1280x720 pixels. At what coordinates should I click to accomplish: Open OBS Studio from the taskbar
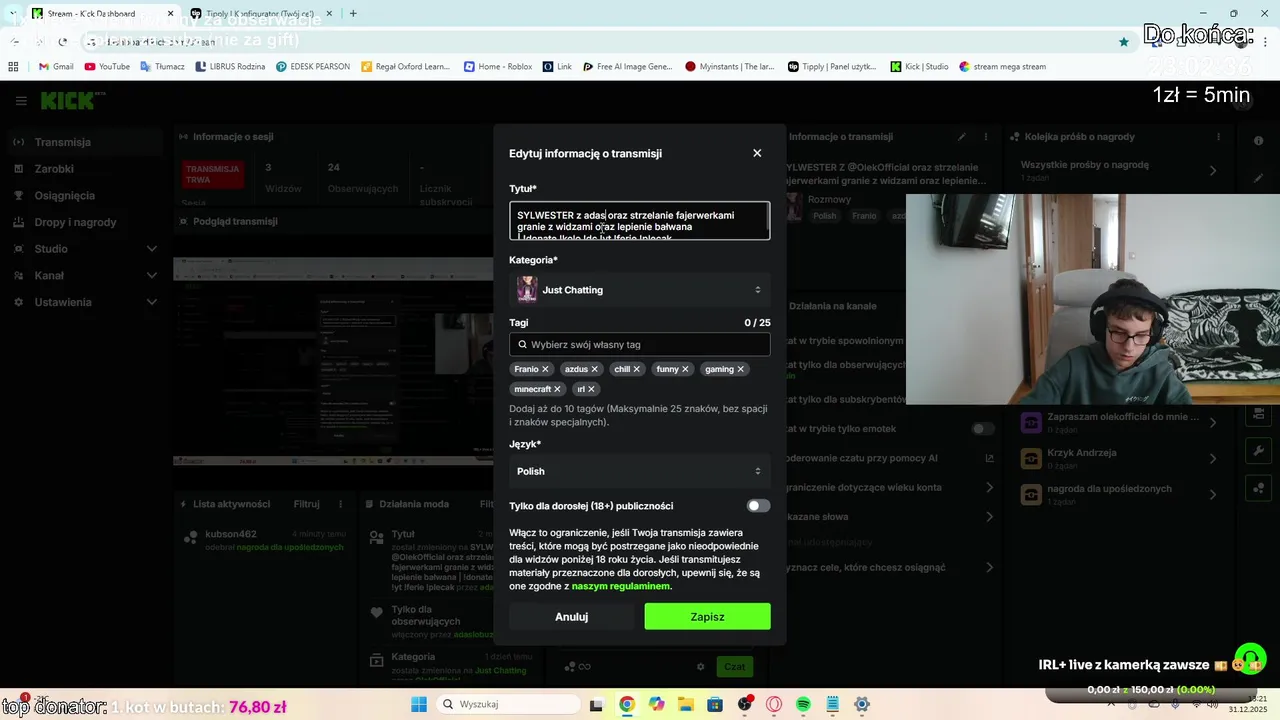pyautogui.click(x=745, y=704)
